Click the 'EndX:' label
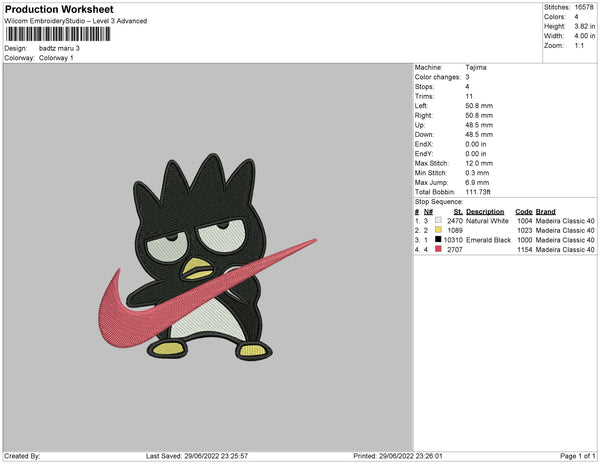Screen dimensions: 600x464 [x=424, y=144]
